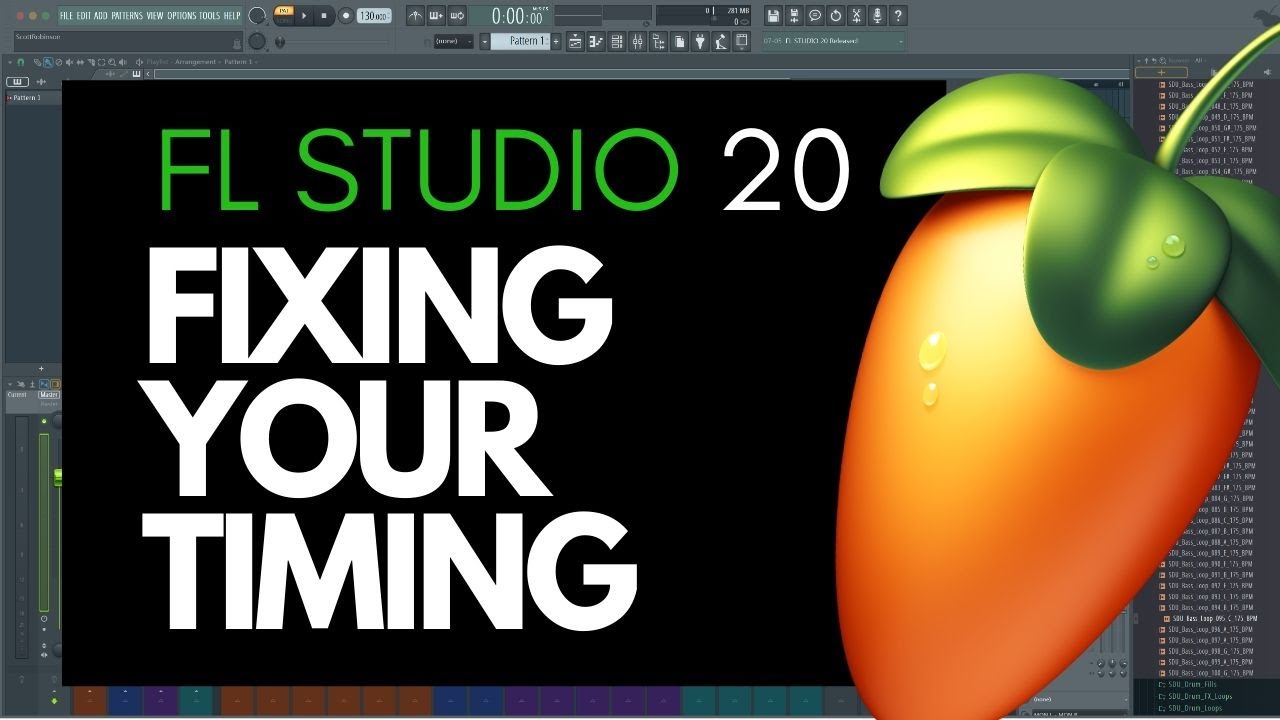1280x720 pixels.
Task: Click the tempo field showing 130
Action: 374,16
